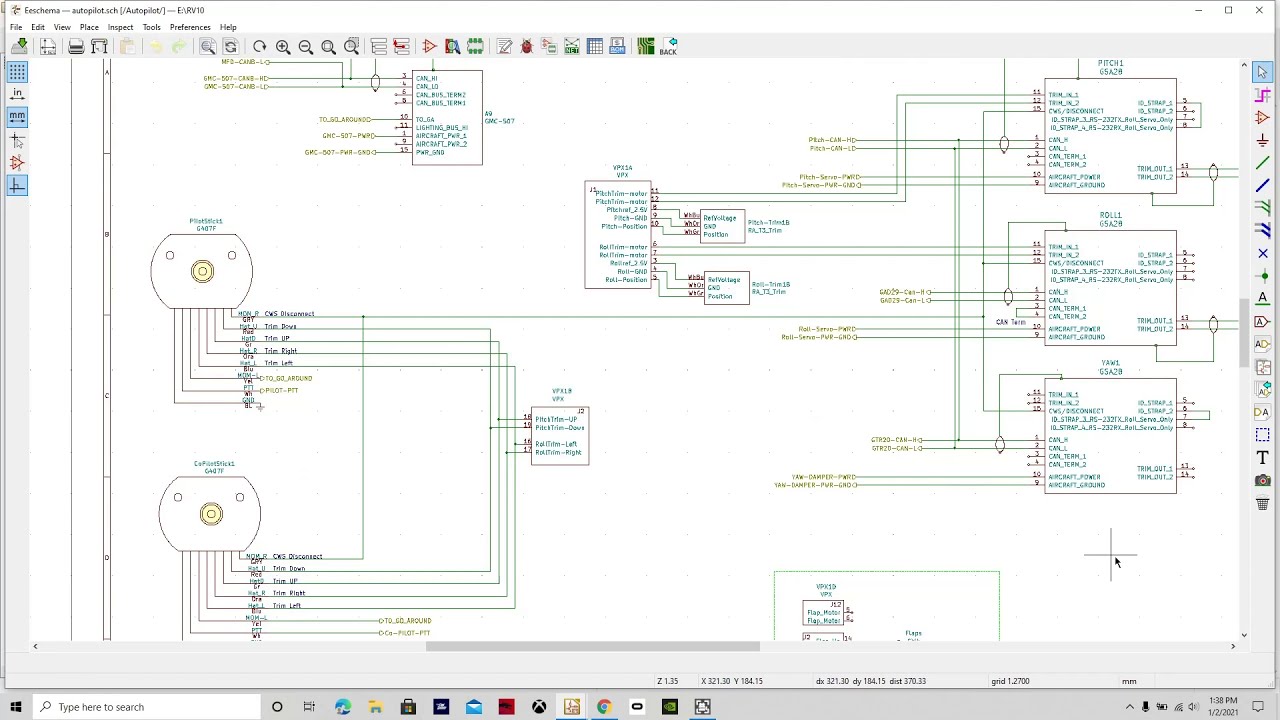Viewport: 1280px width, 720px height.
Task: Zoom out of the schematic
Action: (x=306, y=46)
